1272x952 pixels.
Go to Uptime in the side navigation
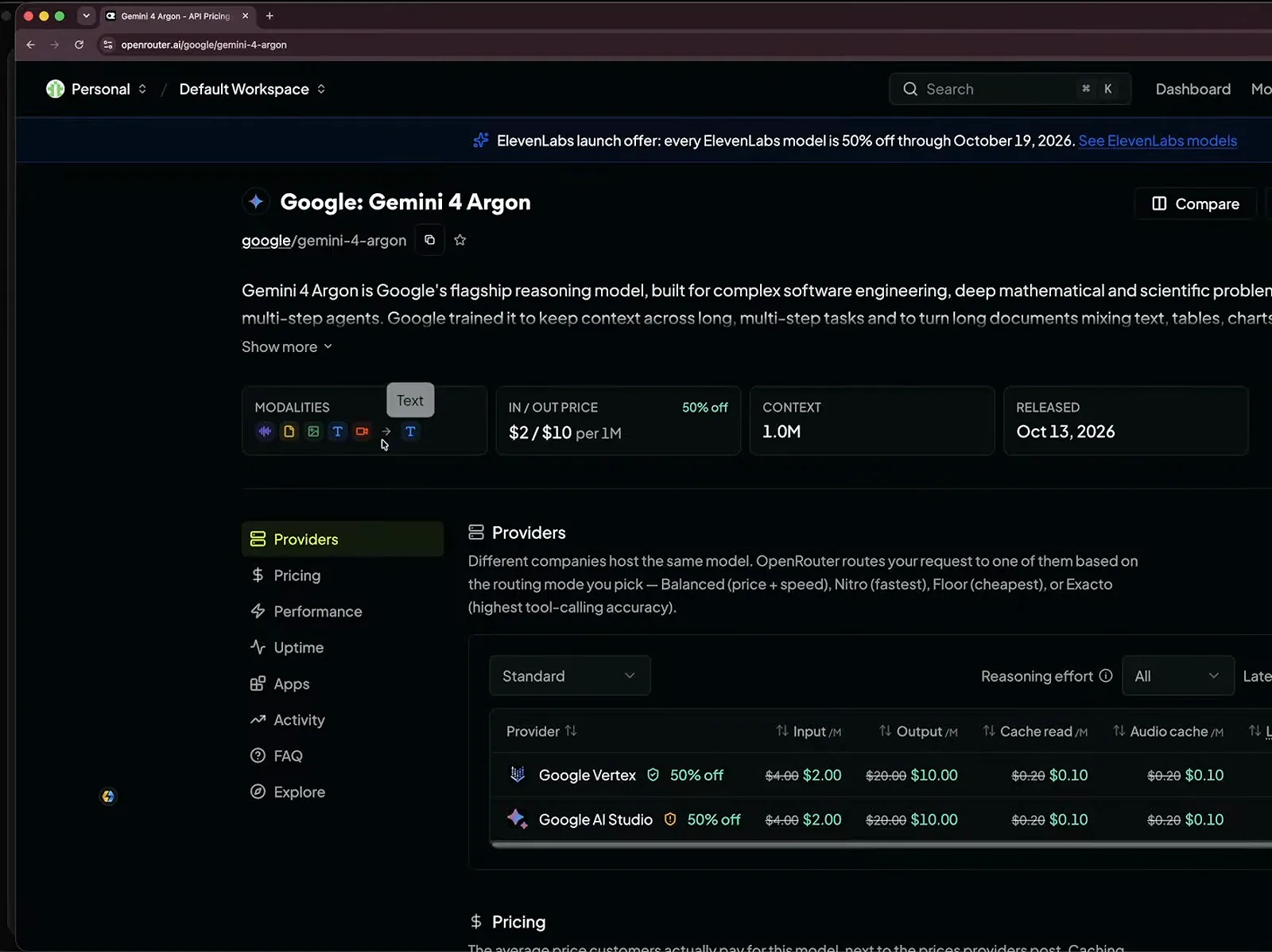pos(343,648)
